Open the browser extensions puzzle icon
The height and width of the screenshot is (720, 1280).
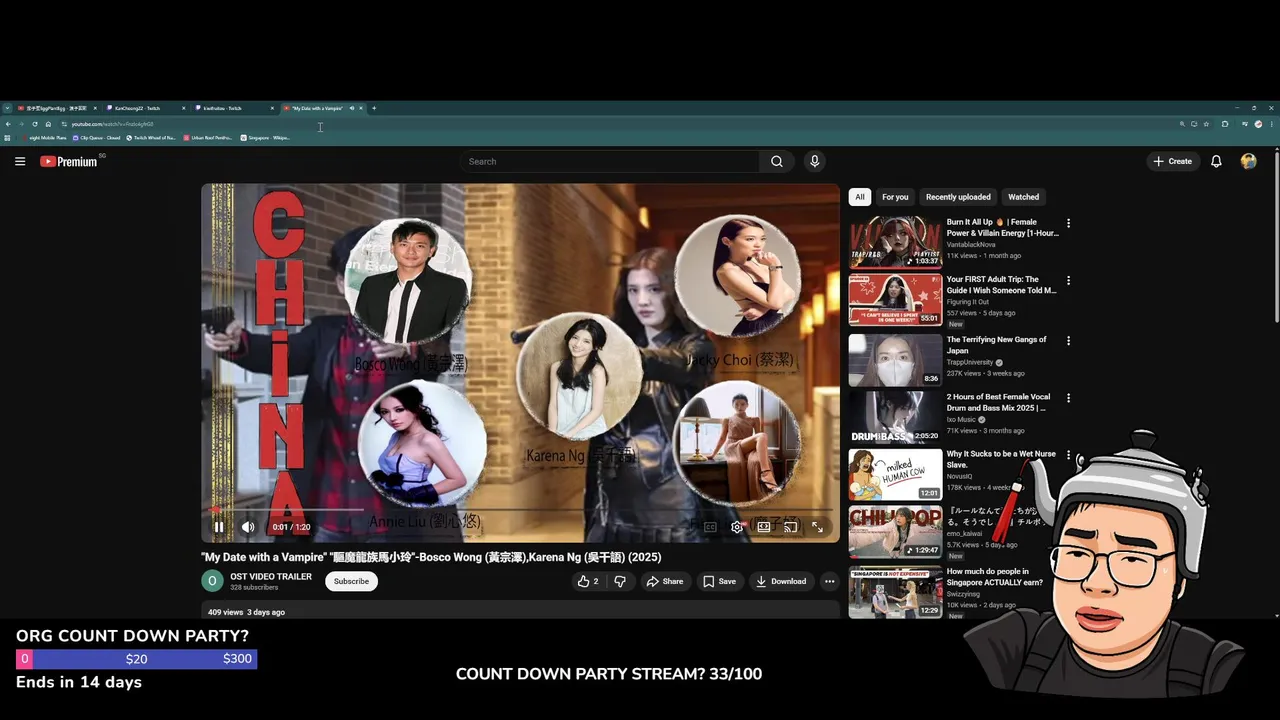pos(1225,124)
